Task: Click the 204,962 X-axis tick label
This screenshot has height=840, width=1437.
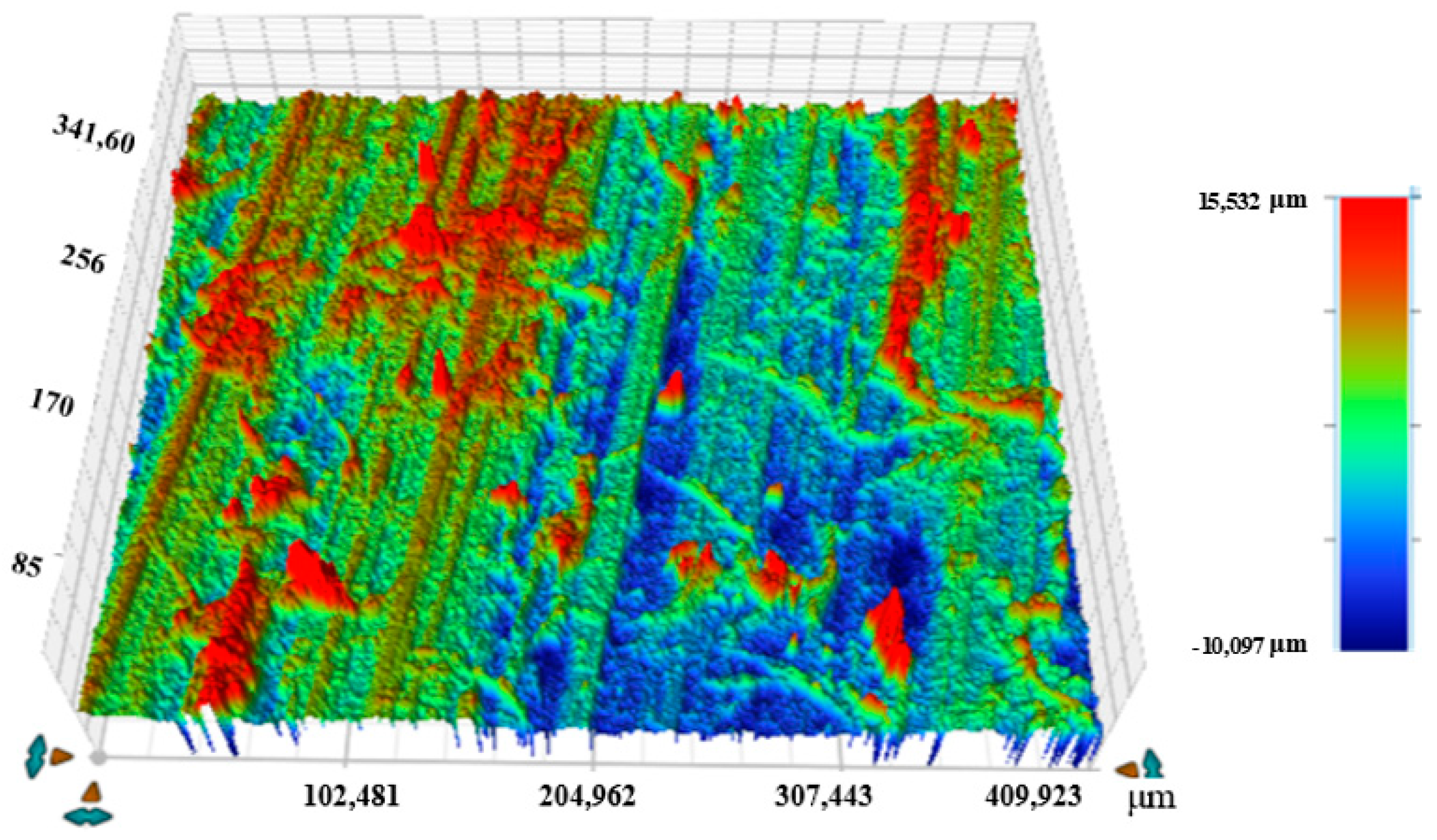Action: (x=587, y=796)
